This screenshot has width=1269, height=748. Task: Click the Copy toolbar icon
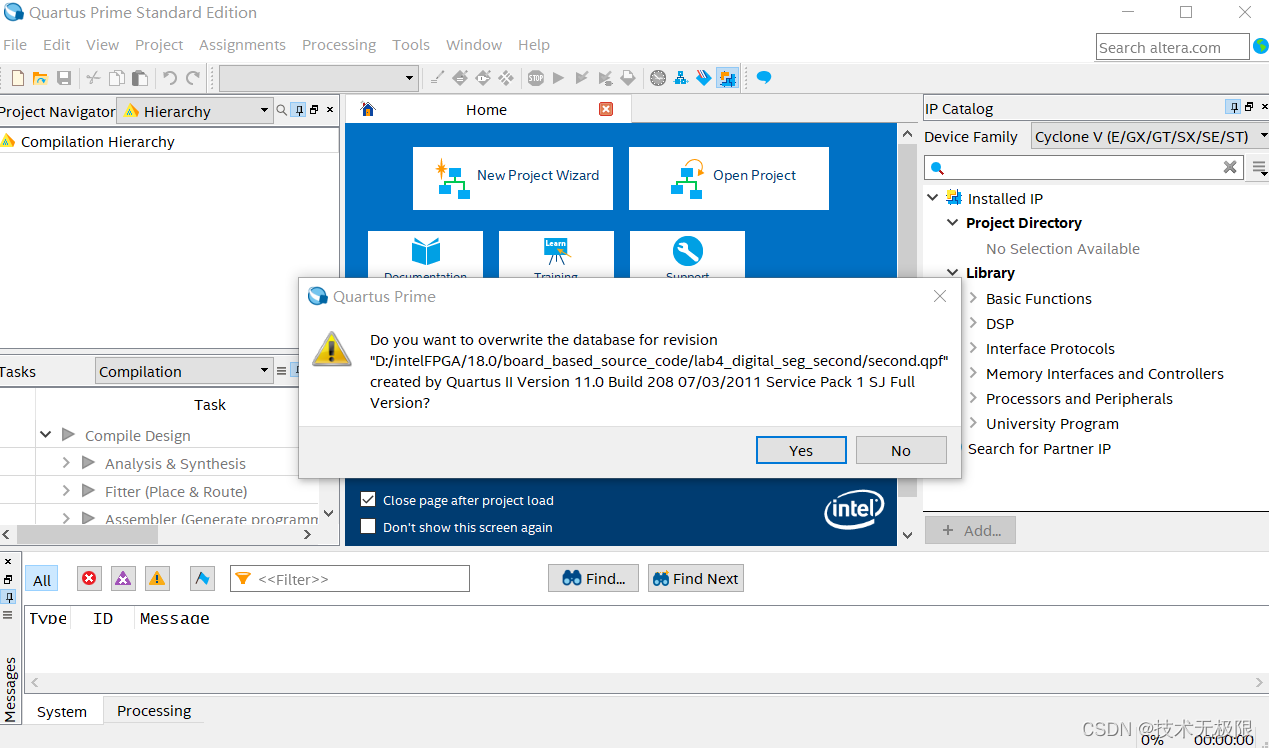[x=117, y=78]
